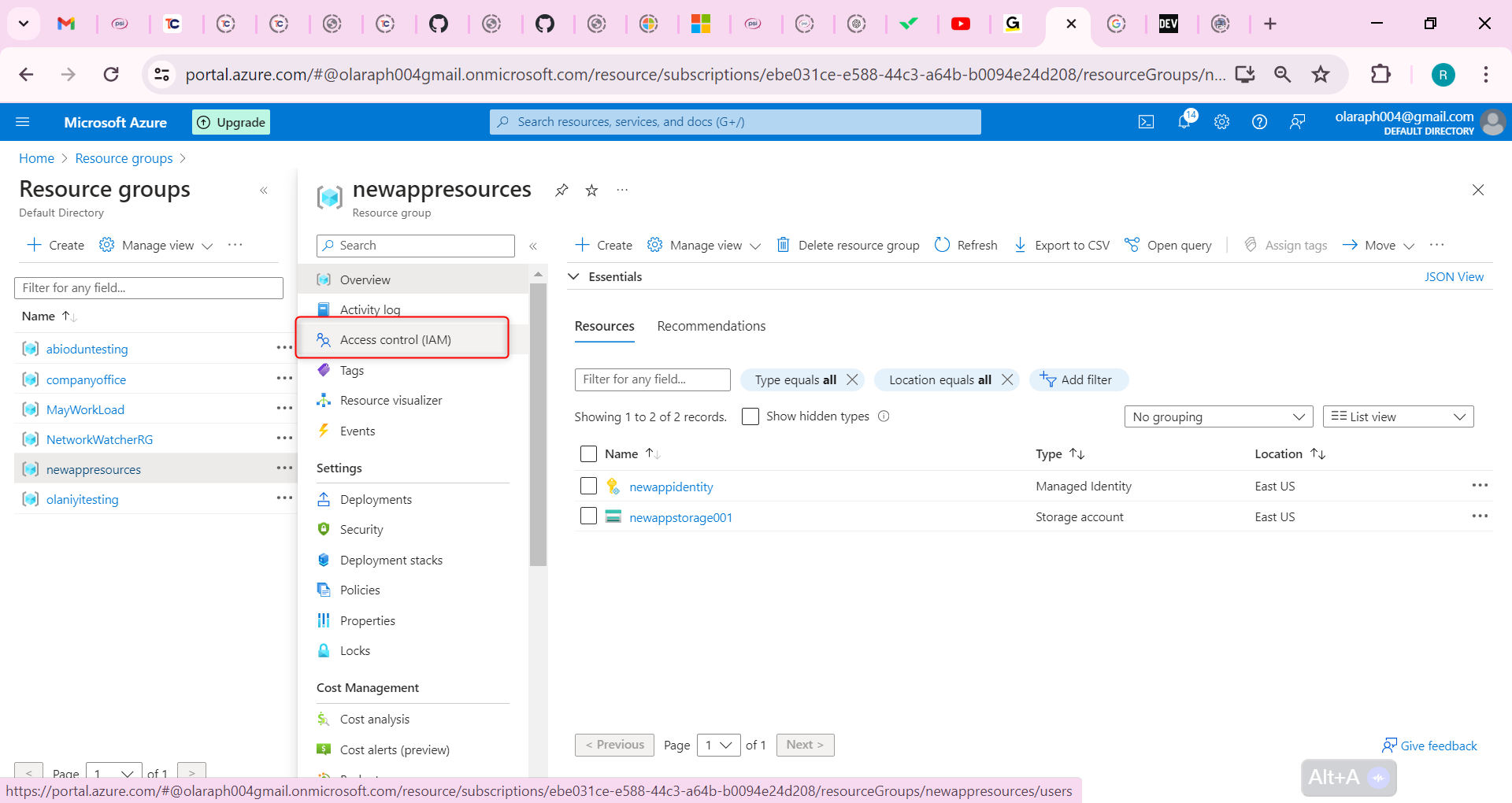Click Delete resource group
This screenshot has height=803, width=1512.
pos(847,245)
